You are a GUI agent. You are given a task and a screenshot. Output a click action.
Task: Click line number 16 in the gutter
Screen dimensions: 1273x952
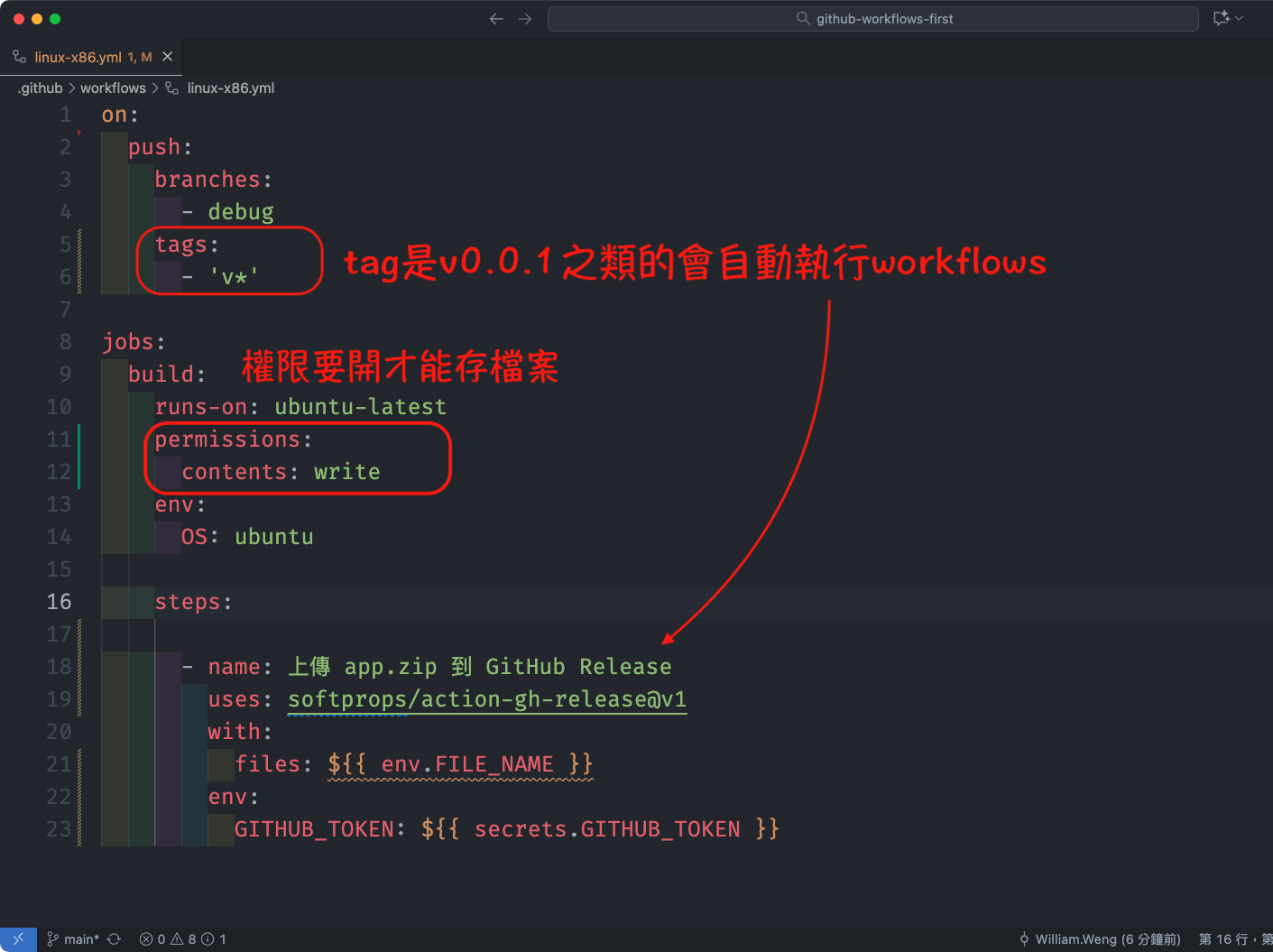click(59, 602)
